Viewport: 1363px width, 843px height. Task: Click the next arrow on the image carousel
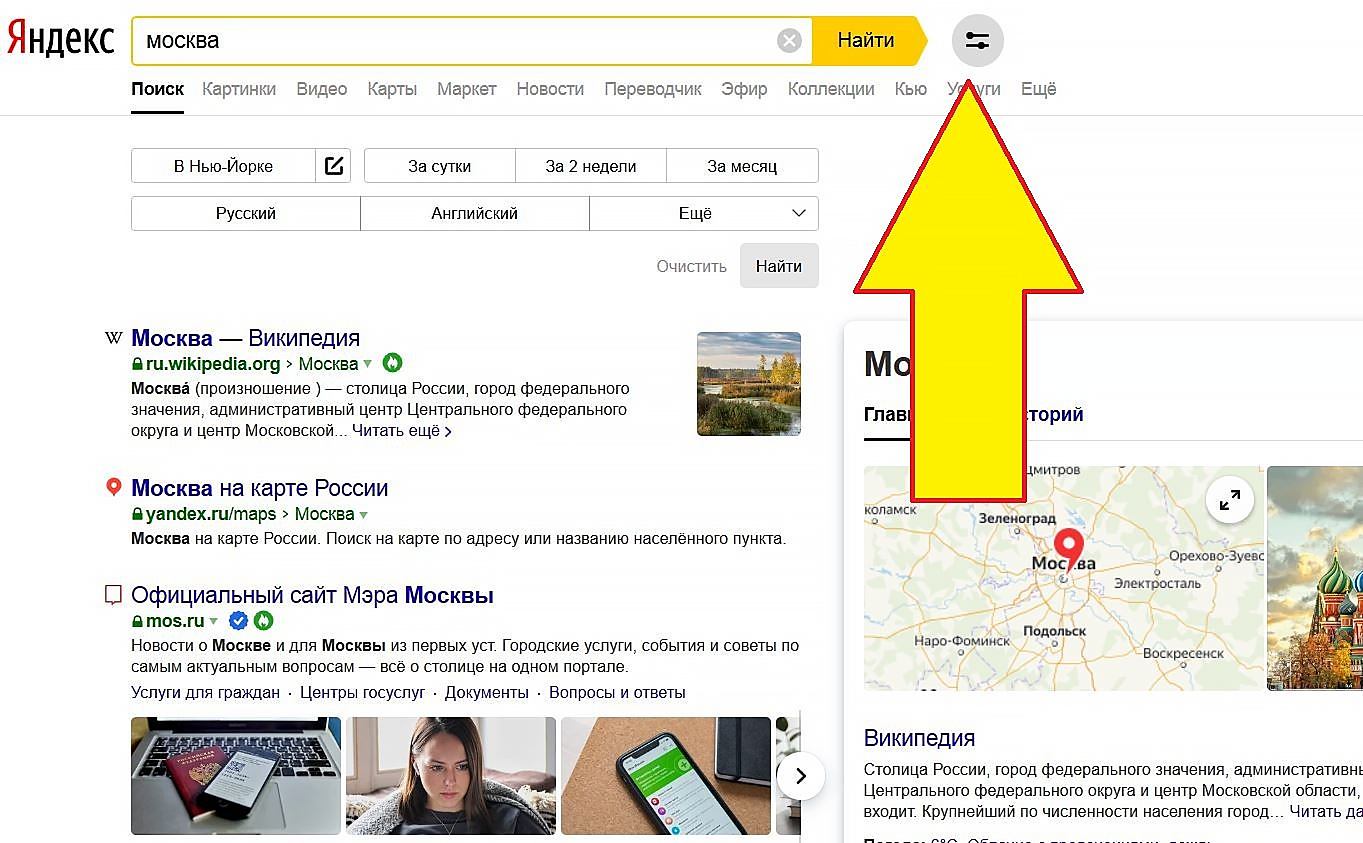pos(800,775)
